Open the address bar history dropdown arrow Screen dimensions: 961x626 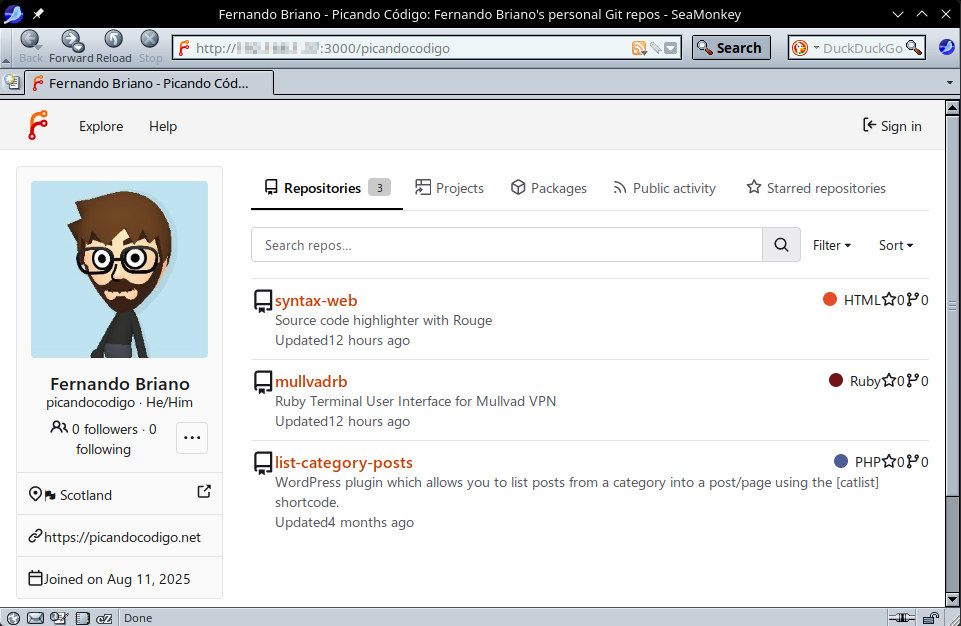(x=671, y=48)
